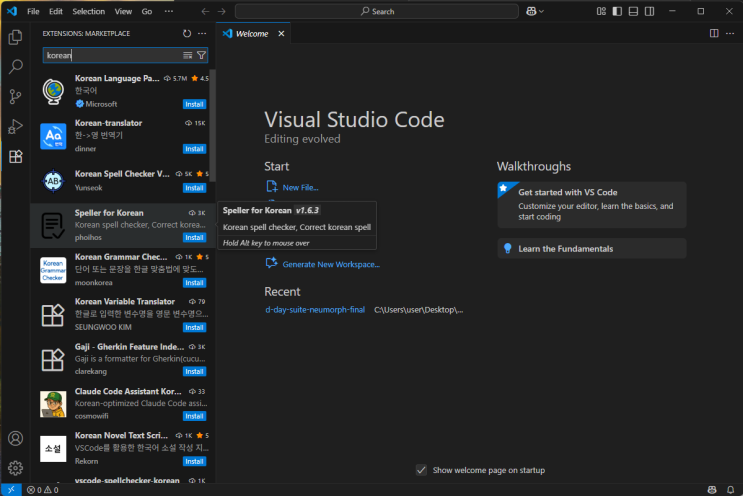This screenshot has width=743, height=496.
Task: Go forward with navigation arrow
Action: [x=221, y=11]
